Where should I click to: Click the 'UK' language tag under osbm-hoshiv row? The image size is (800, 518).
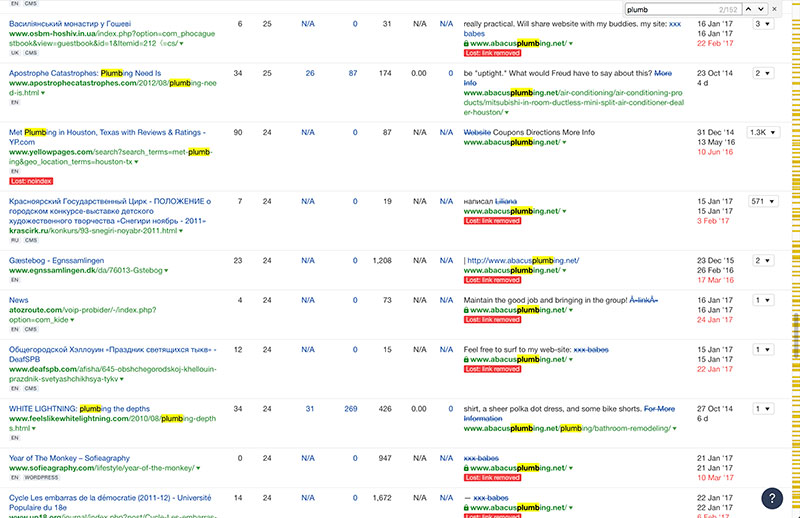[15, 53]
